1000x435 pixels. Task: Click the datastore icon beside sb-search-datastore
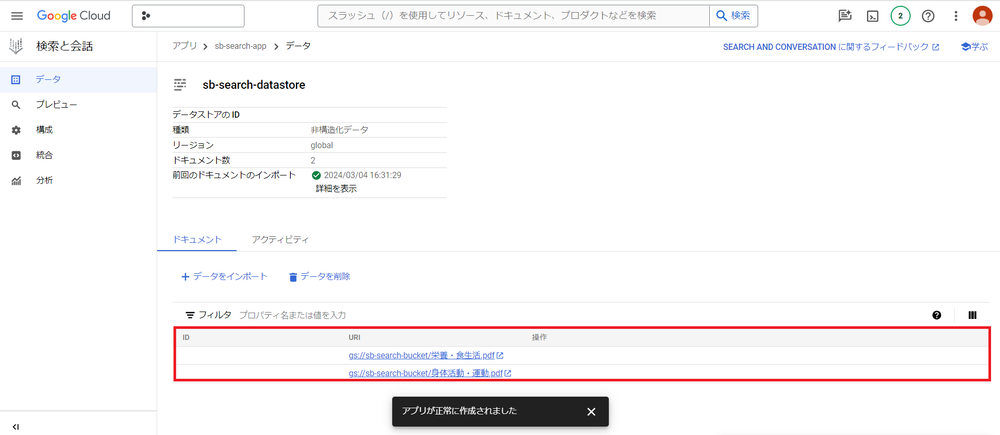click(180, 85)
